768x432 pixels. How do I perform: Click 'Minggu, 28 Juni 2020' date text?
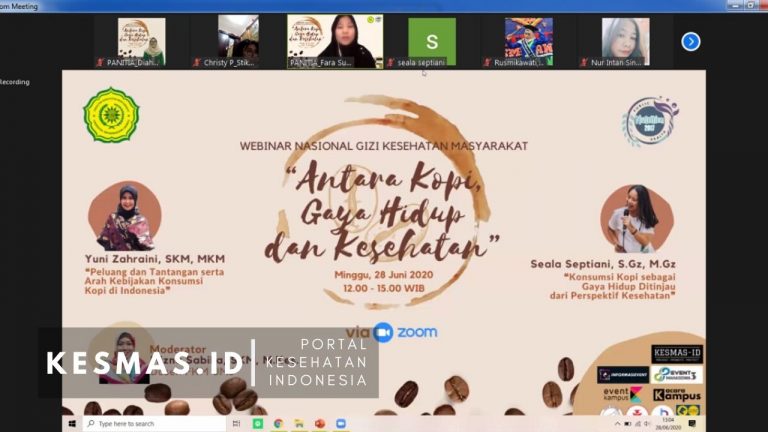pos(384,275)
